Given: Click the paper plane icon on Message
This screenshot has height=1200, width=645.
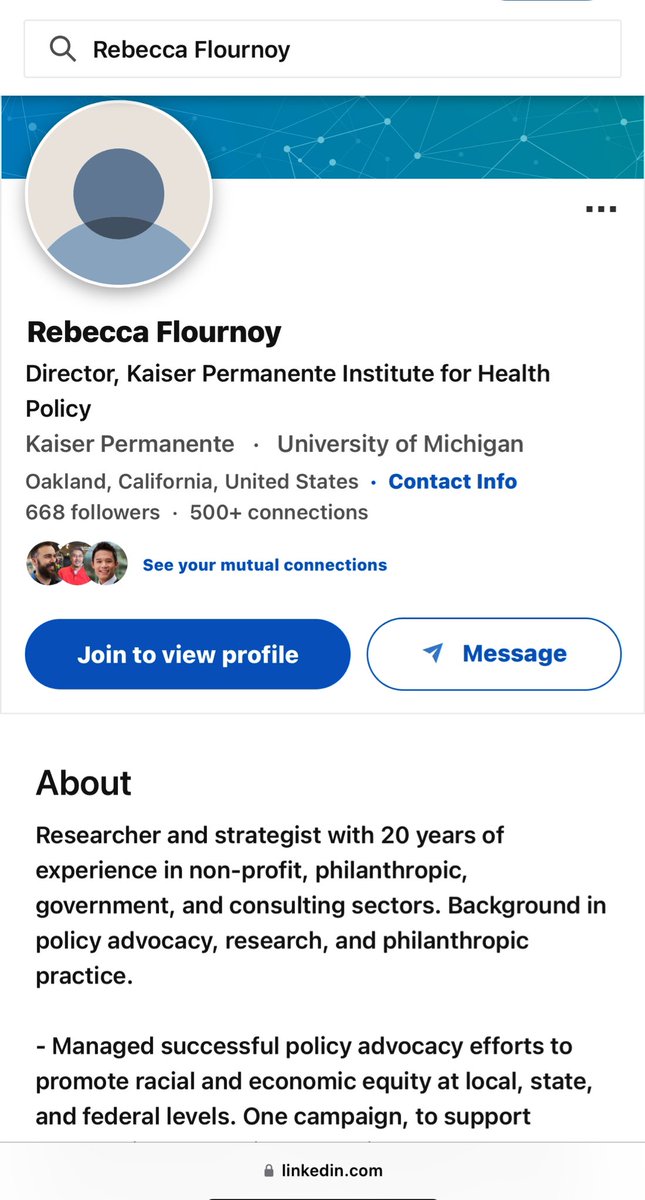Looking at the screenshot, I should pos(432,653).
